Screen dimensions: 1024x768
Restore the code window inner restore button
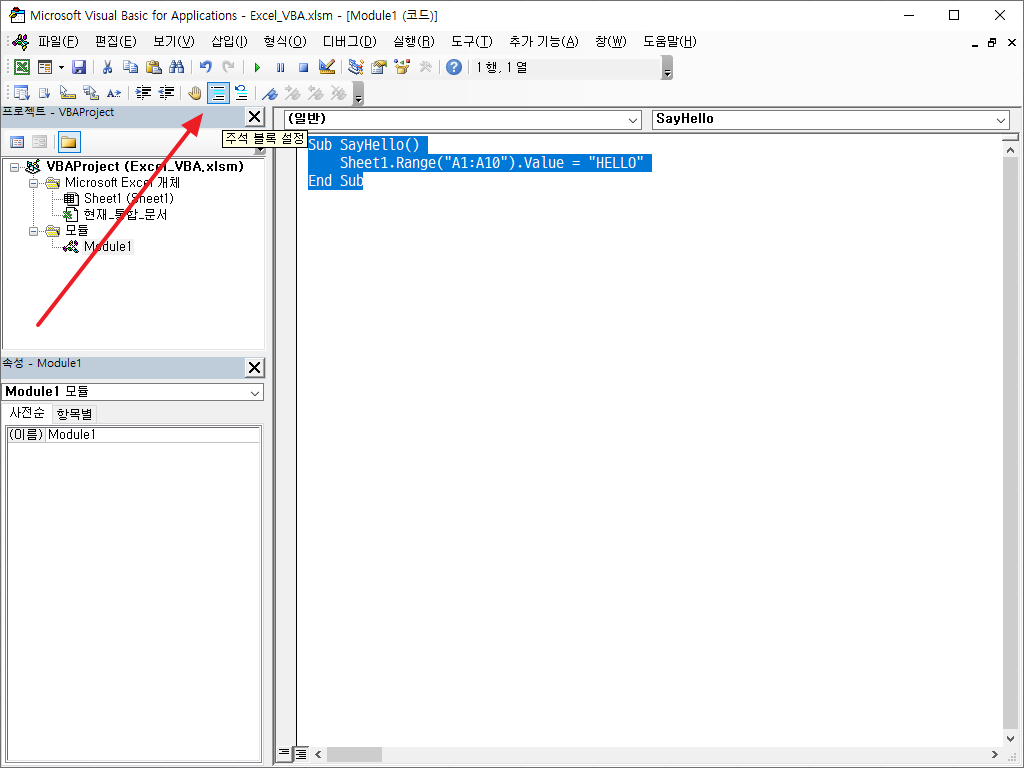[992, 42]
